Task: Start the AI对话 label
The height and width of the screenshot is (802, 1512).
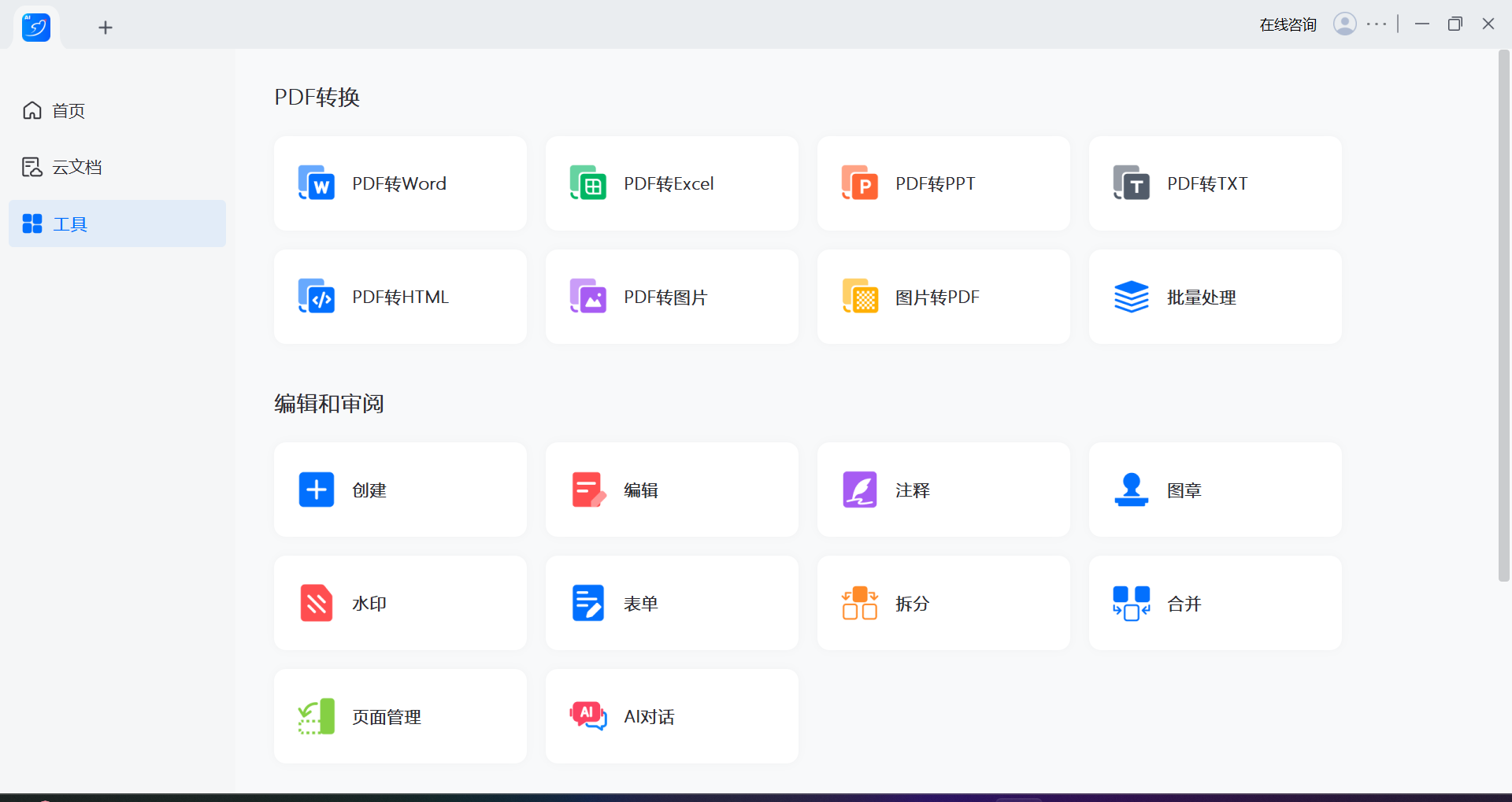Action: [x=649, y=716]
